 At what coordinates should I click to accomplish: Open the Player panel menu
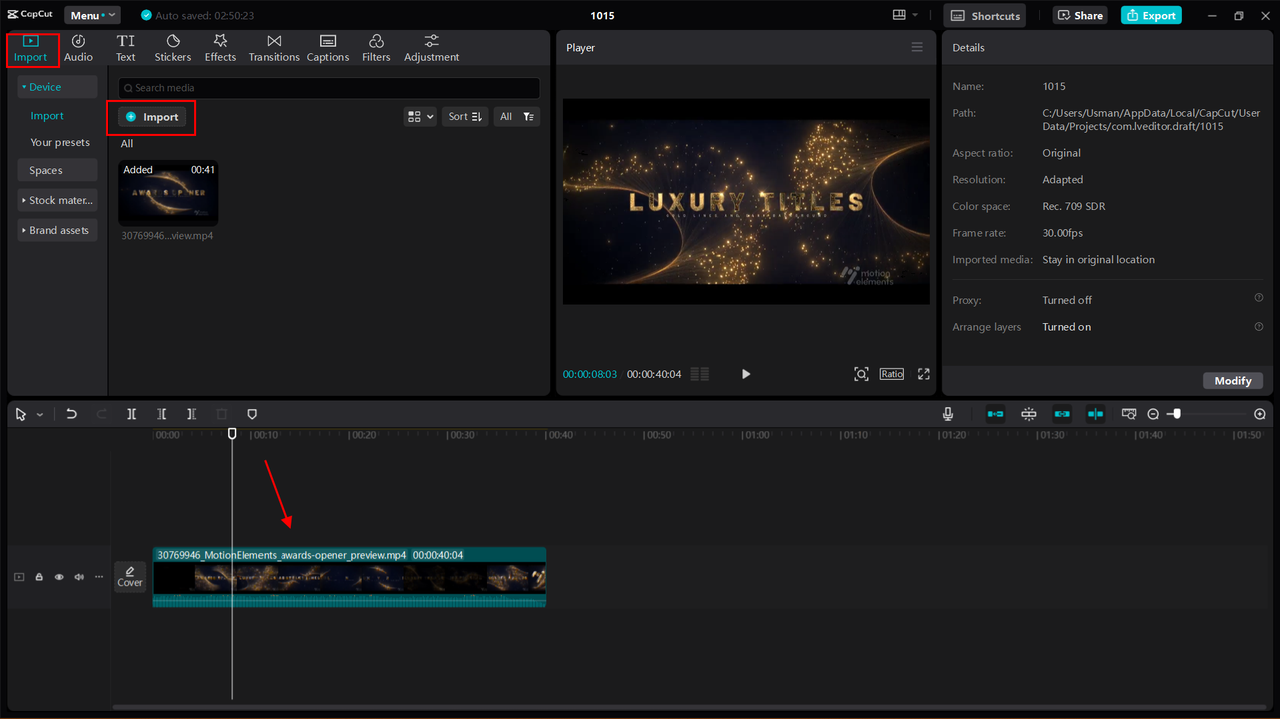coord(917,47)
